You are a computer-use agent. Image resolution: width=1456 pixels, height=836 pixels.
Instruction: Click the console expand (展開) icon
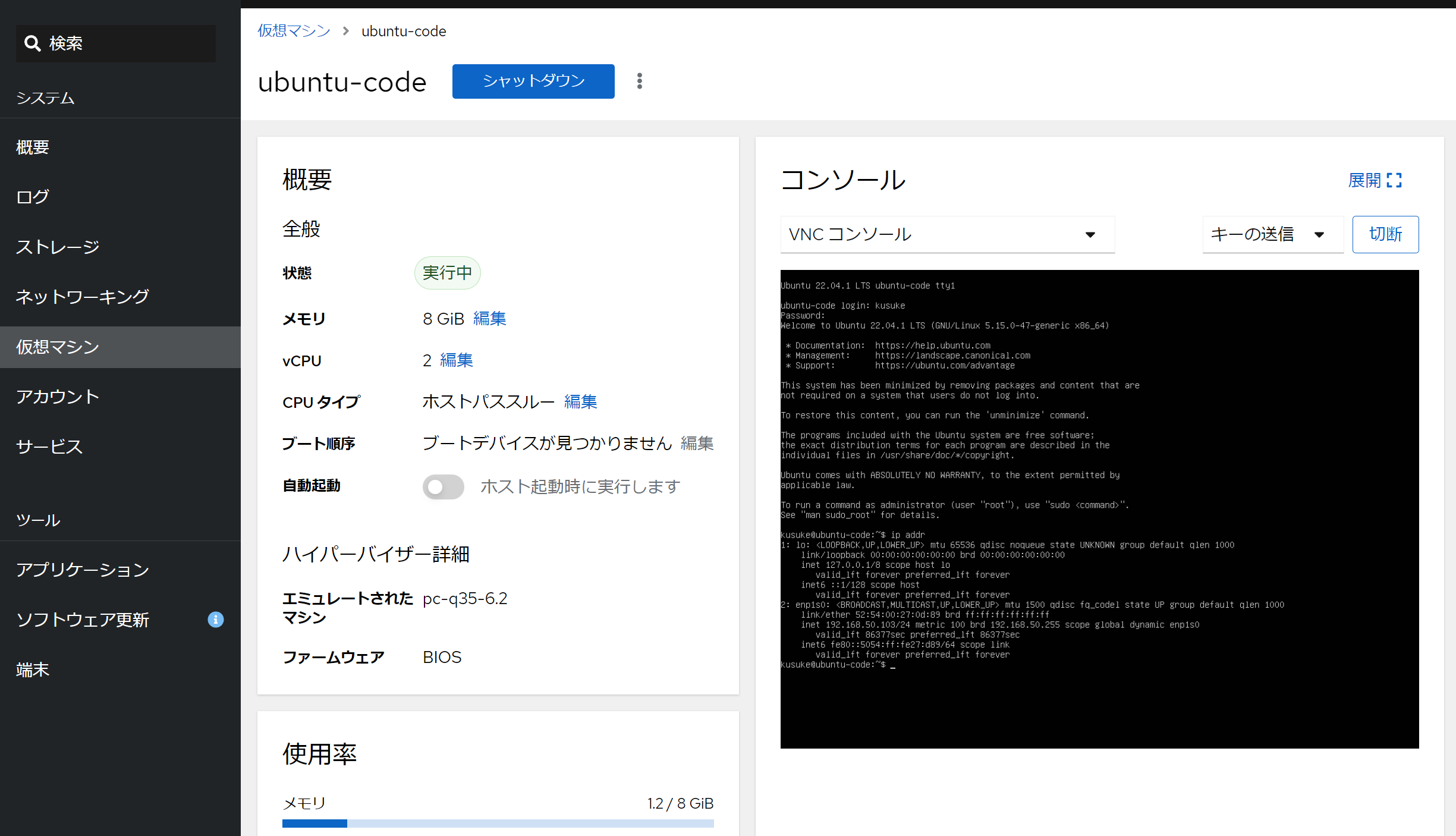tap(1394, 180)
